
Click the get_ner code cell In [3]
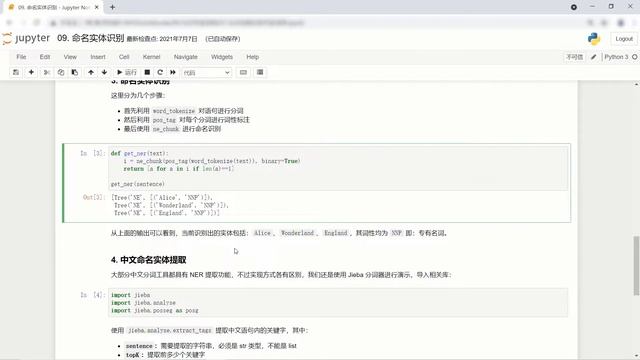[338, 169]
